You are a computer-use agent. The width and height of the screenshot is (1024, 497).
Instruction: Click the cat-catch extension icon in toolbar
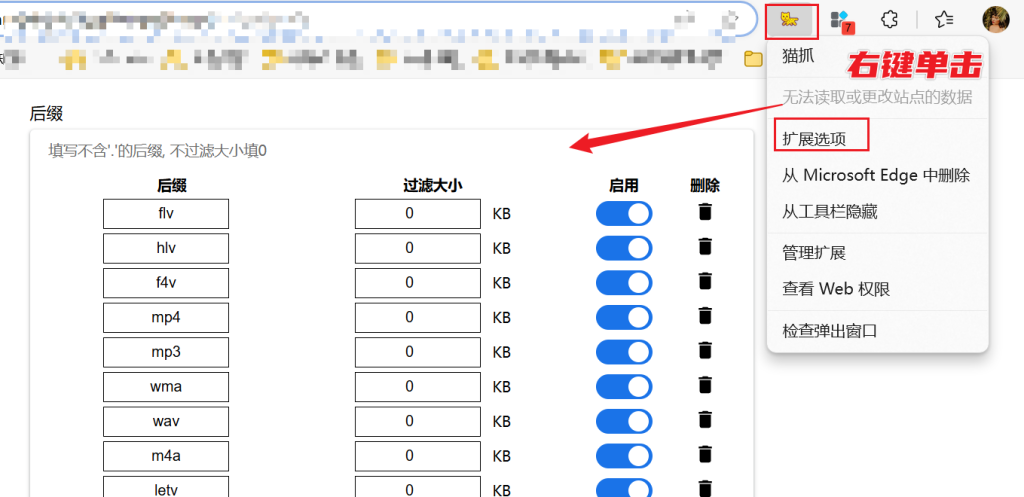pos(791,19)
